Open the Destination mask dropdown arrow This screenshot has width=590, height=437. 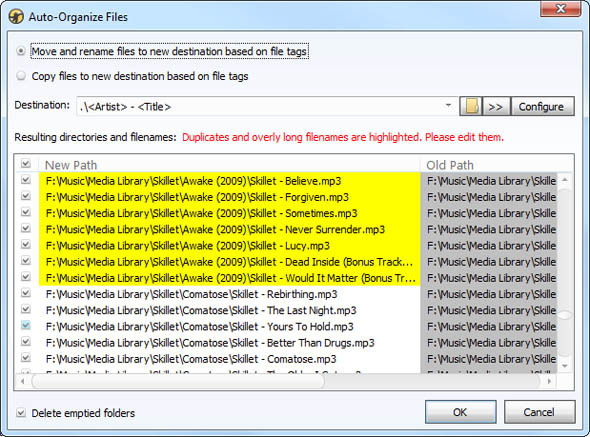coord(448,106)
